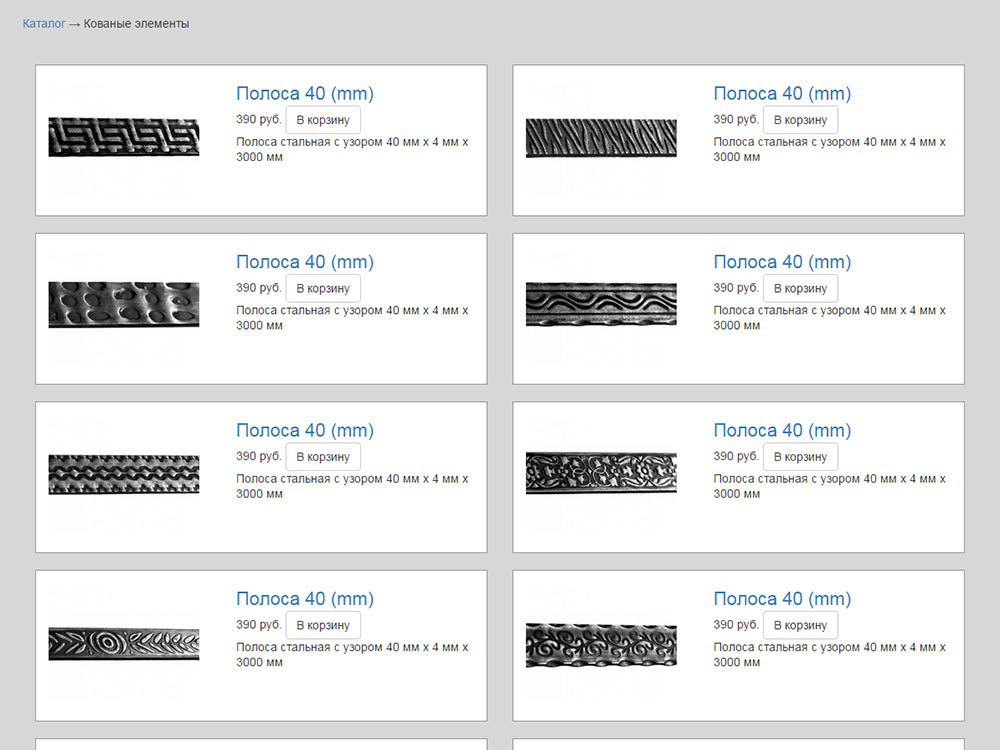Image resolution: width=1000 pixels, height=750 pixels.
Task: Open the spiral scroll curls strip thumbnail
Action: (601, 645)
